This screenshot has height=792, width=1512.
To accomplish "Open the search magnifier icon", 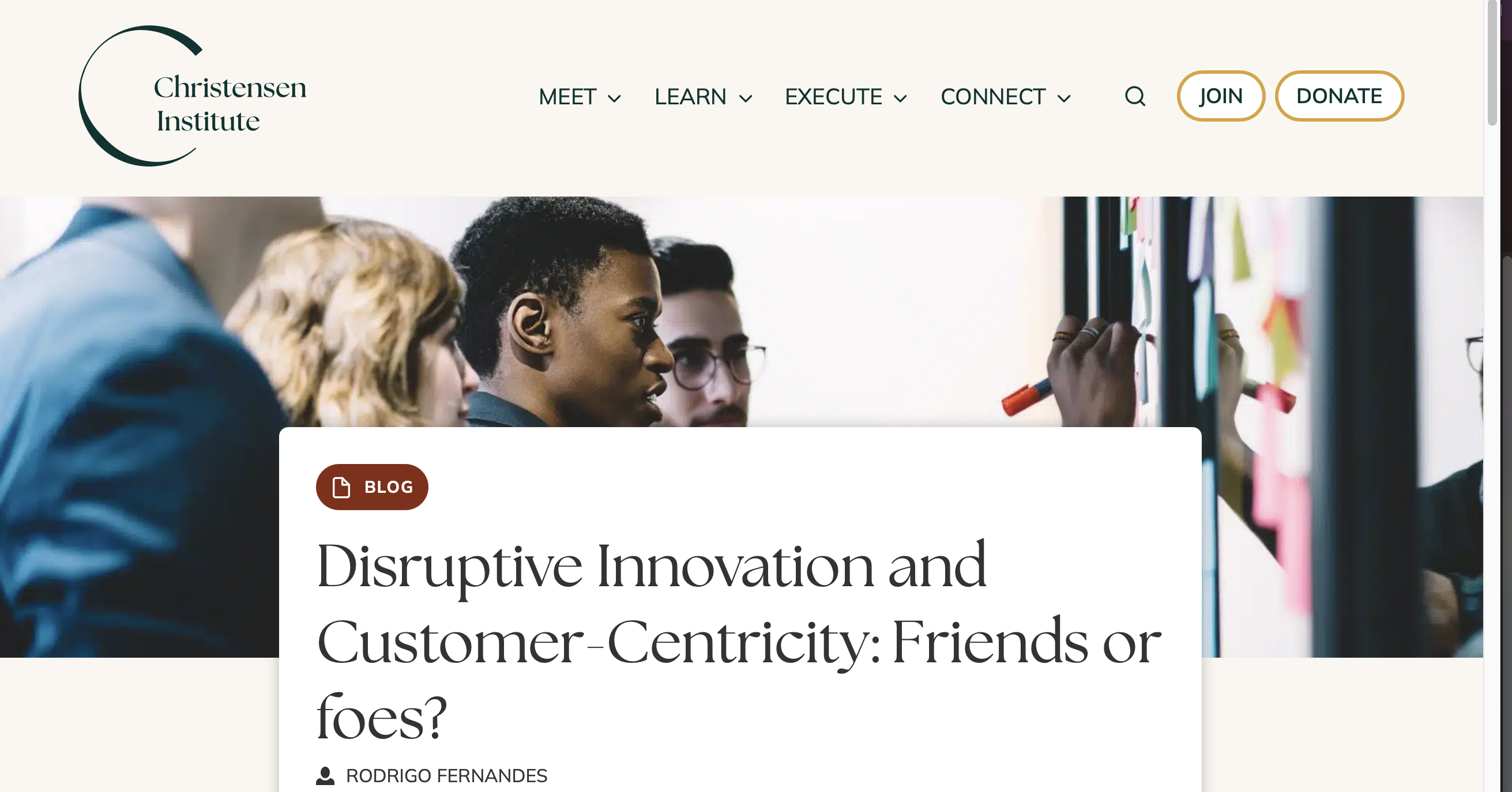I will click(x=1135, y=96).
